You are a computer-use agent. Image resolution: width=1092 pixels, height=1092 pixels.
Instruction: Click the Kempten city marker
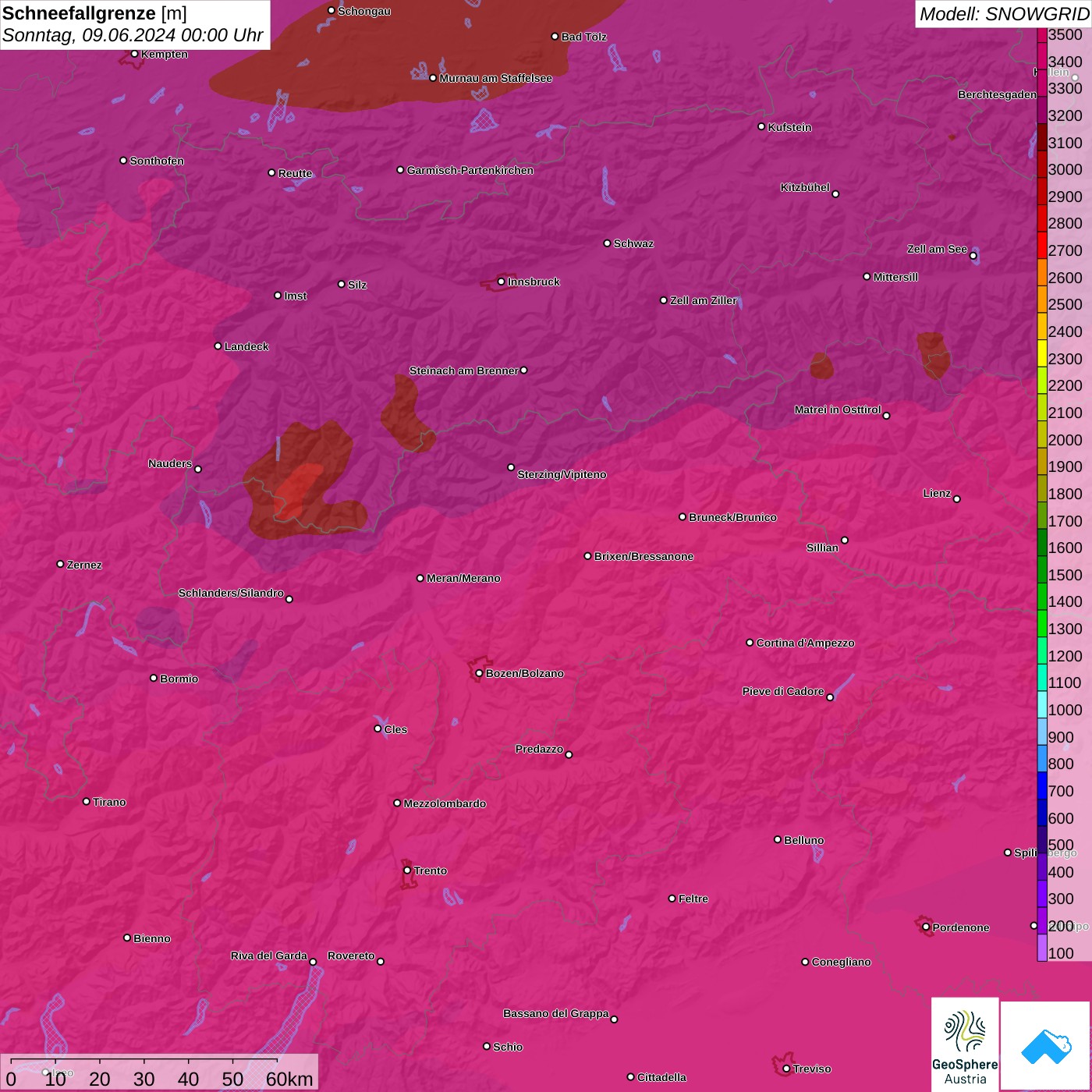click(134, 54)
